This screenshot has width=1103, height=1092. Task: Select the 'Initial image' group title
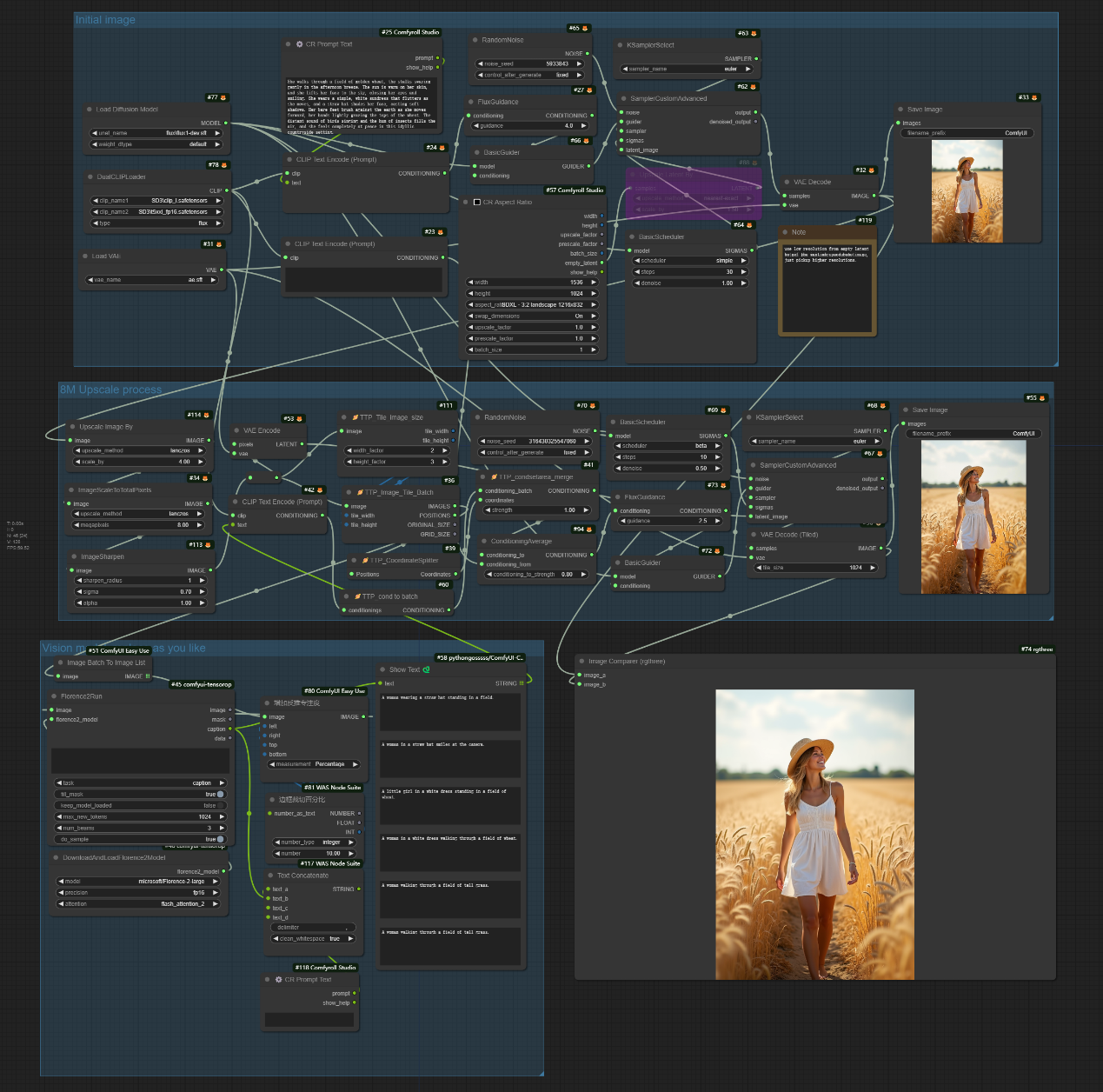(x=105, y=20)
